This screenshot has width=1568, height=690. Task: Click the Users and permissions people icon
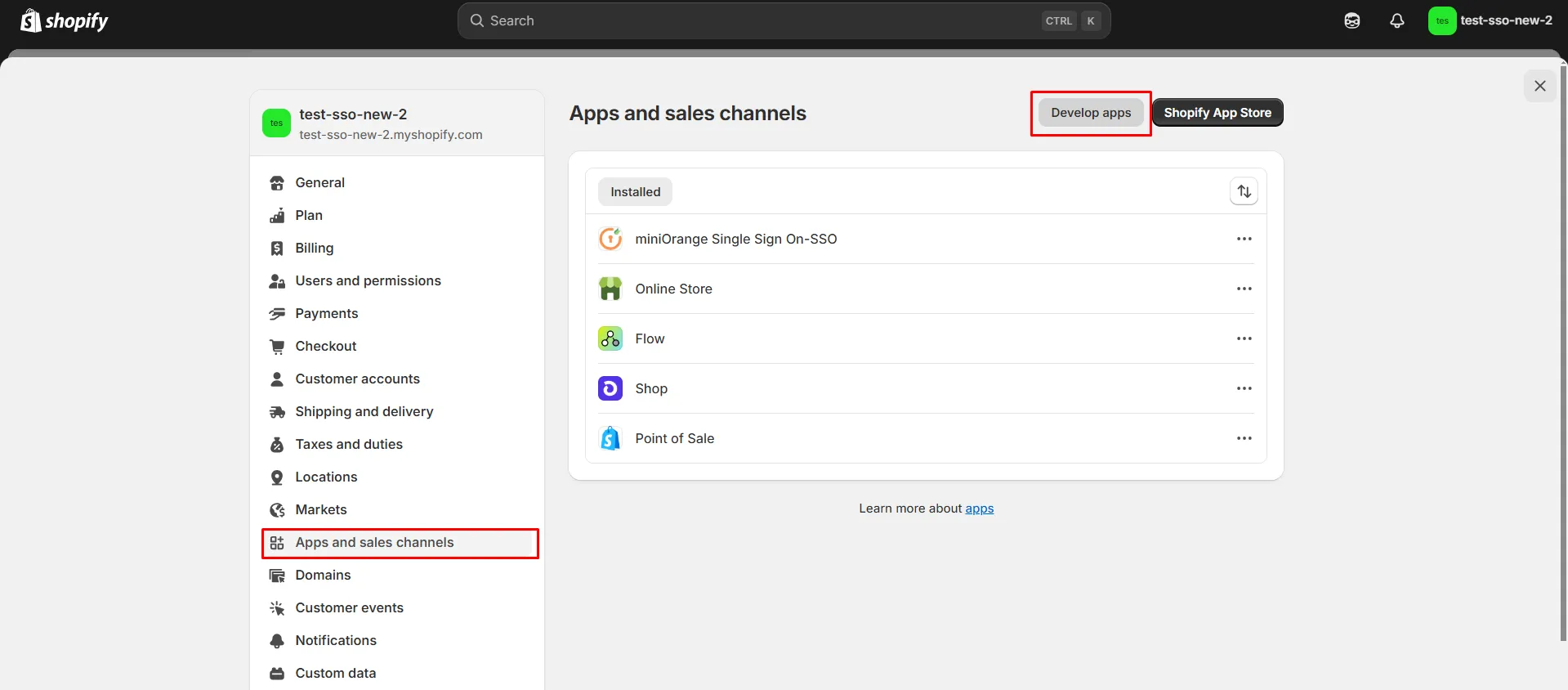tap(277, 281)
